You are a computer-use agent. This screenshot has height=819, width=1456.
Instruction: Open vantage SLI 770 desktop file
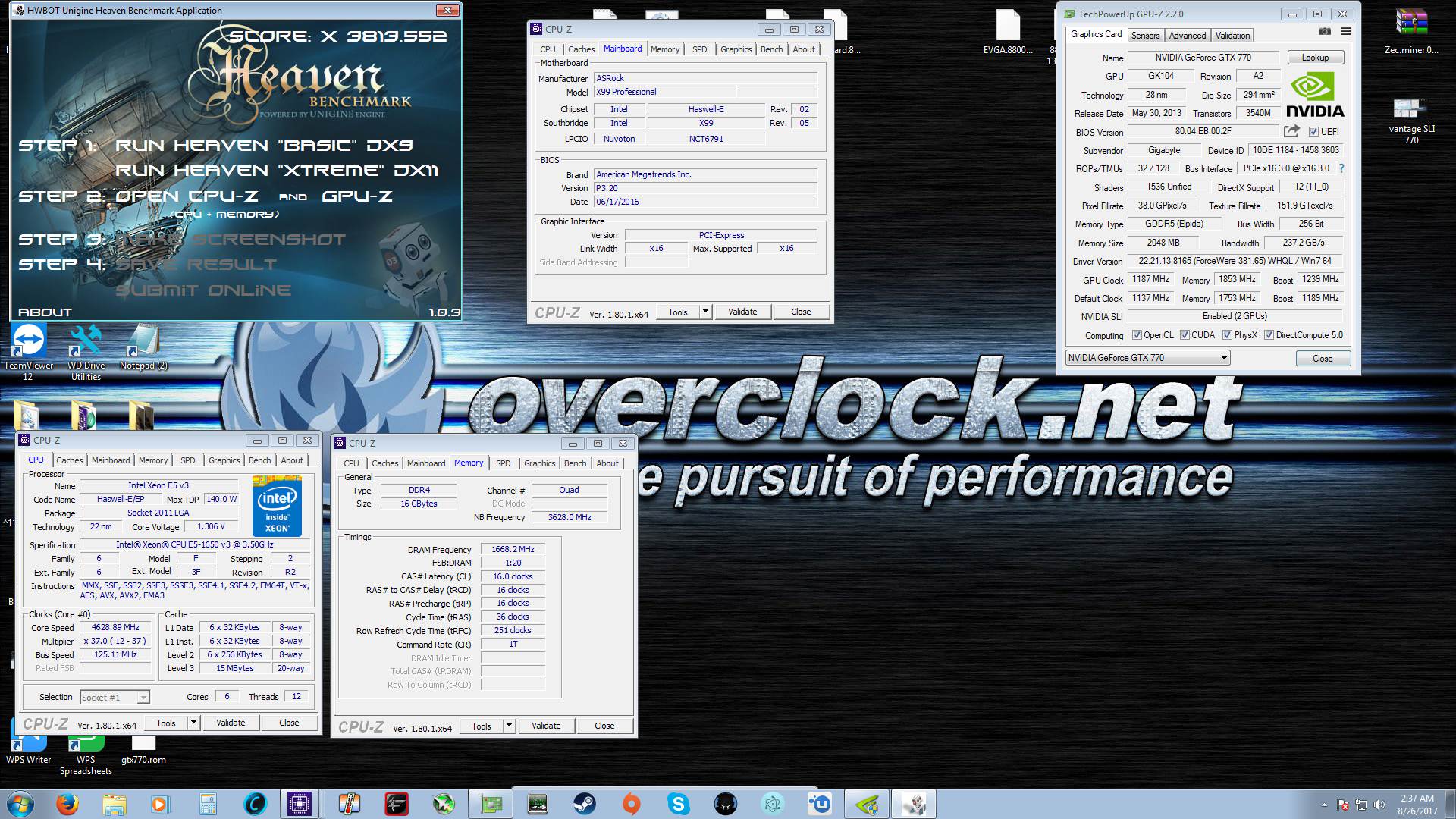tap(1411, 120)
